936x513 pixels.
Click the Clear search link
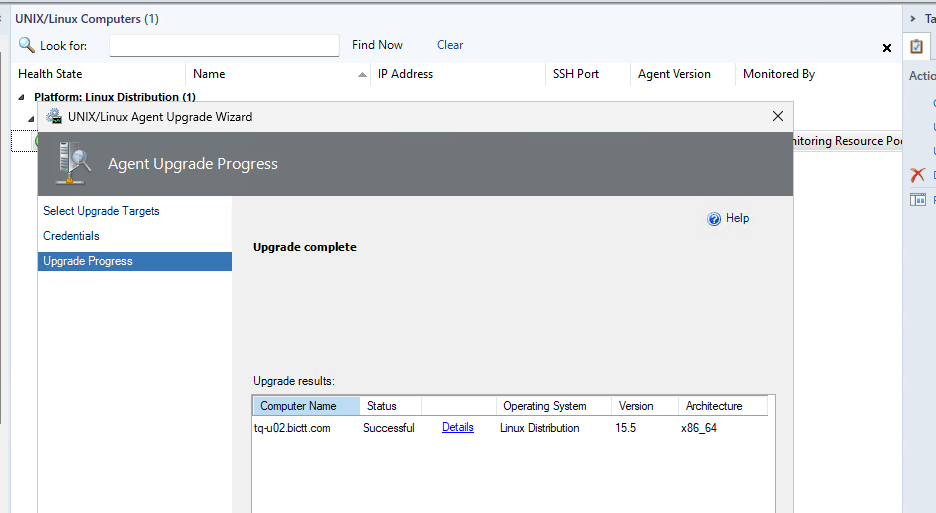(450, 45)
